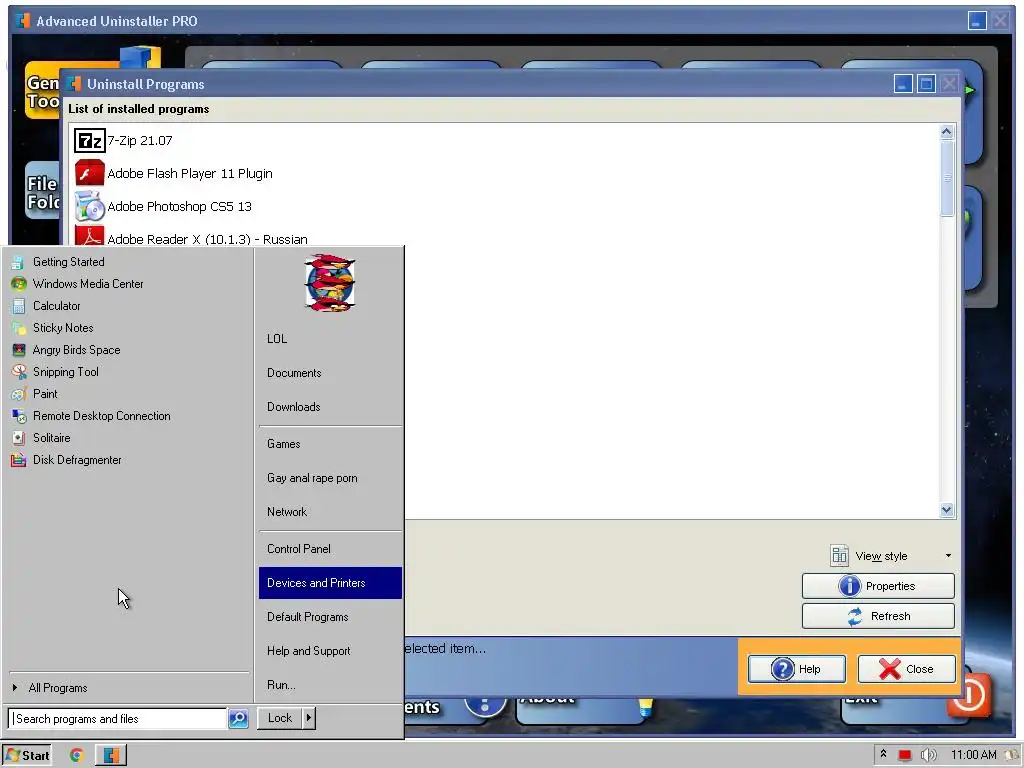Open the View style dropdown
The image size is (1024, 768).
click(891, 556)
